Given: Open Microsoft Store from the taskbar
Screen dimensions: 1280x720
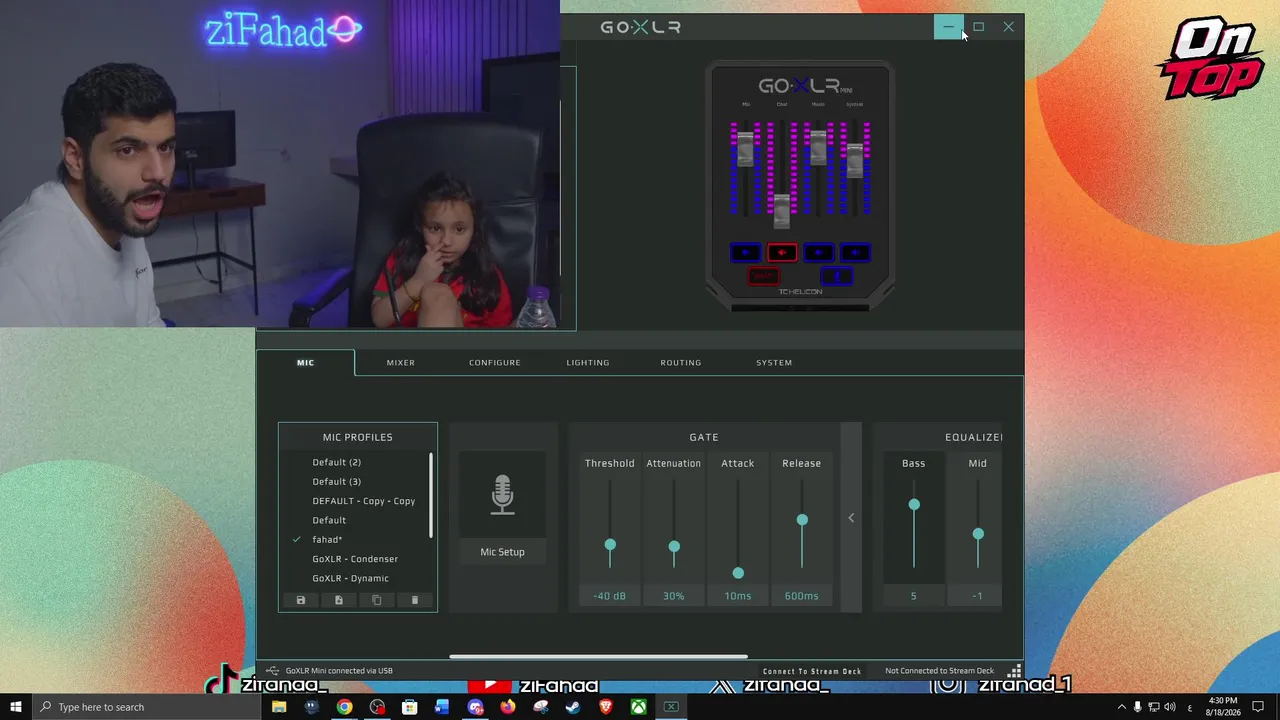Looking at the screenshot, I should coord(409,707).
